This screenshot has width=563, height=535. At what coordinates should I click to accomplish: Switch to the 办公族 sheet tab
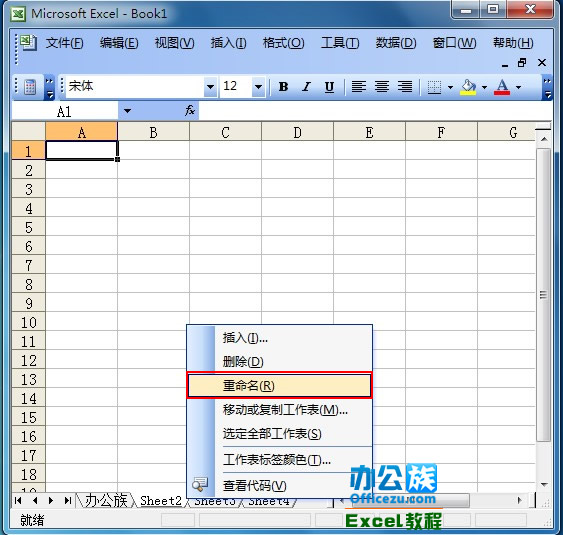click(106, 500)
